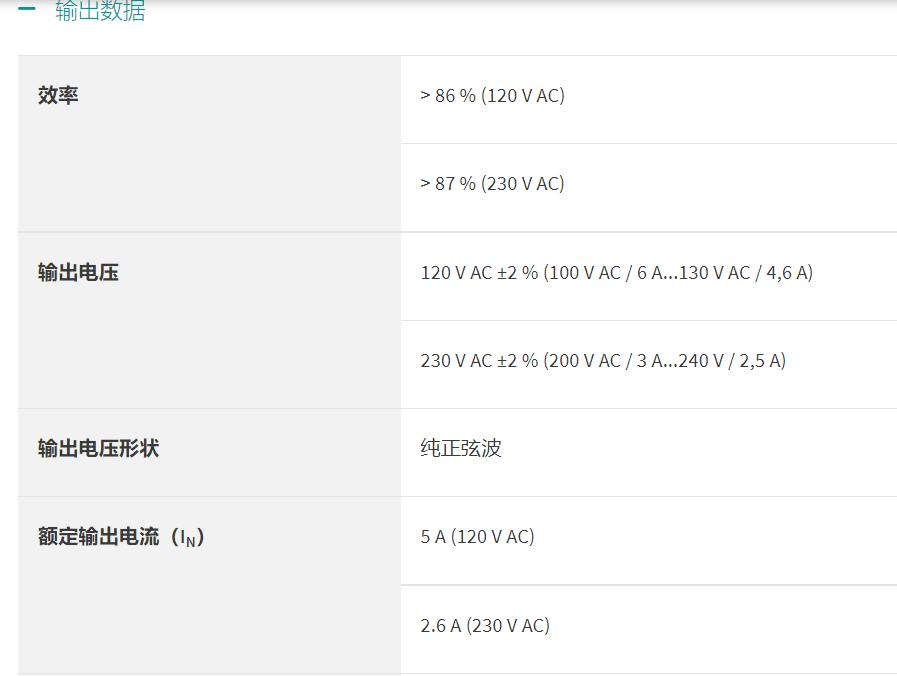Click (120 V AC) beside 5 A

(x=492, y=537)
